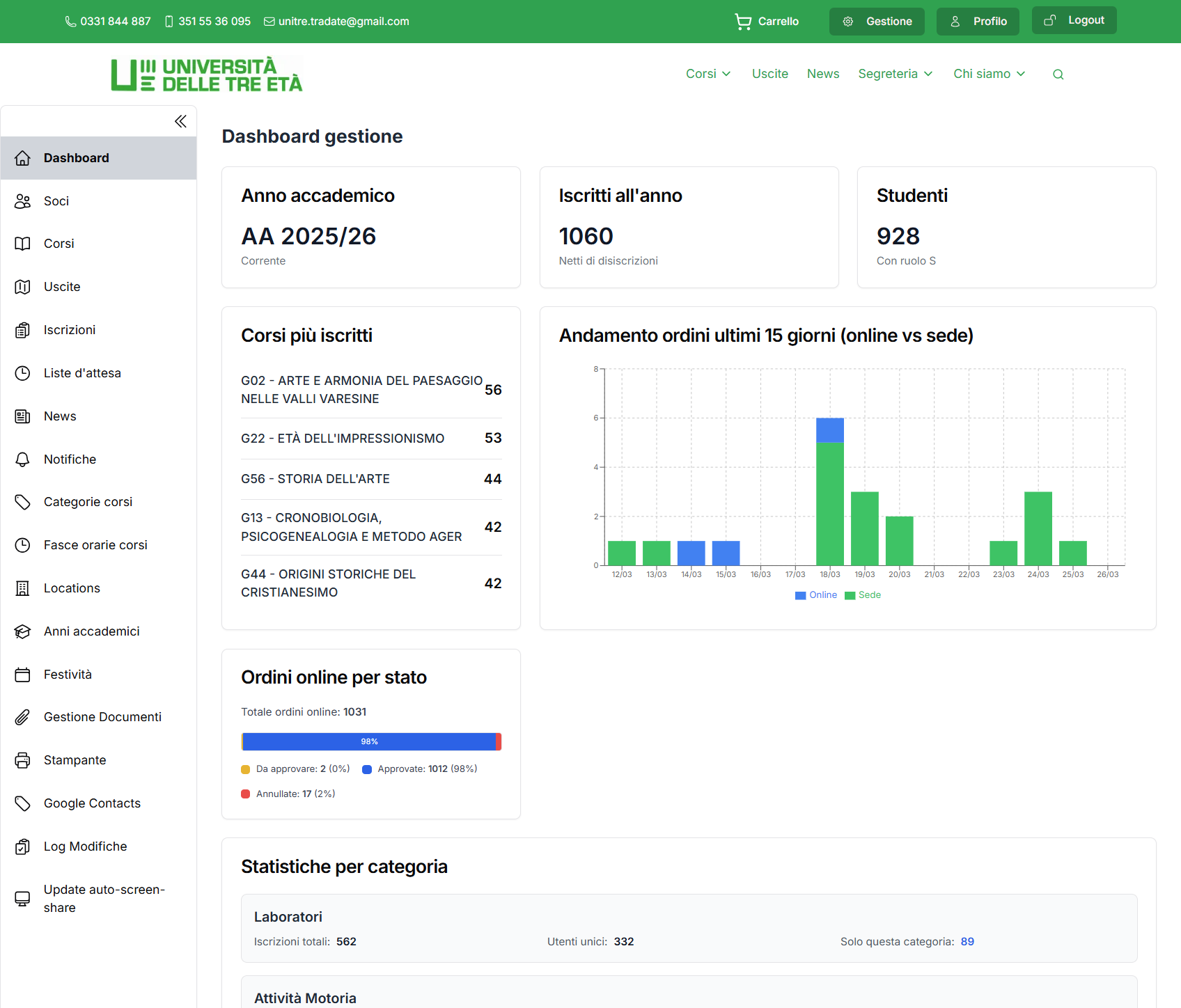Screen dimensions: 1181x1008
Task: Click the Gestione Documenti paperclip icon
Action: tap(23, 717)
